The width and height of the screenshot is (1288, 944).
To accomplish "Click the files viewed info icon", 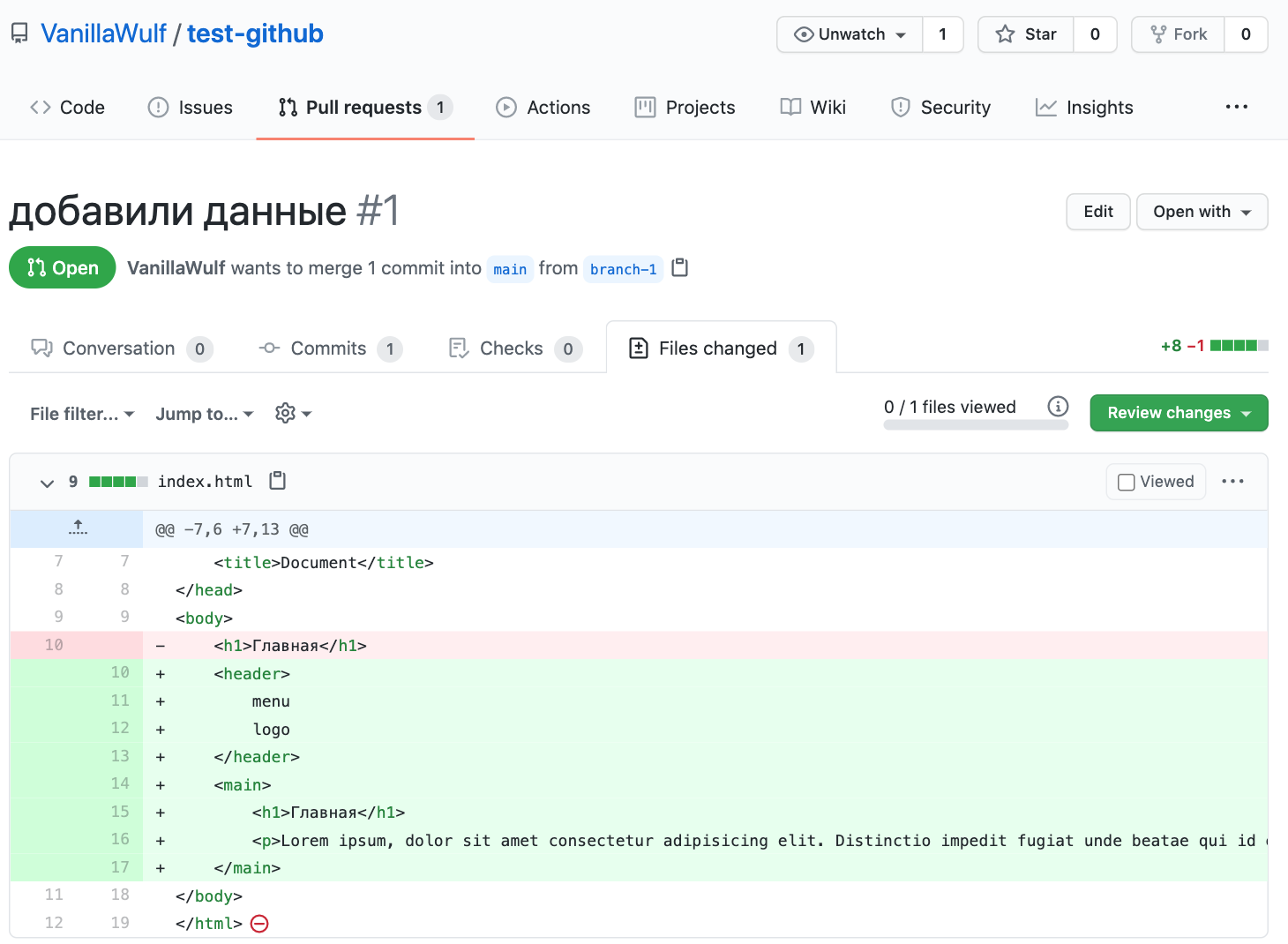I will click(x=1058, y=407).
